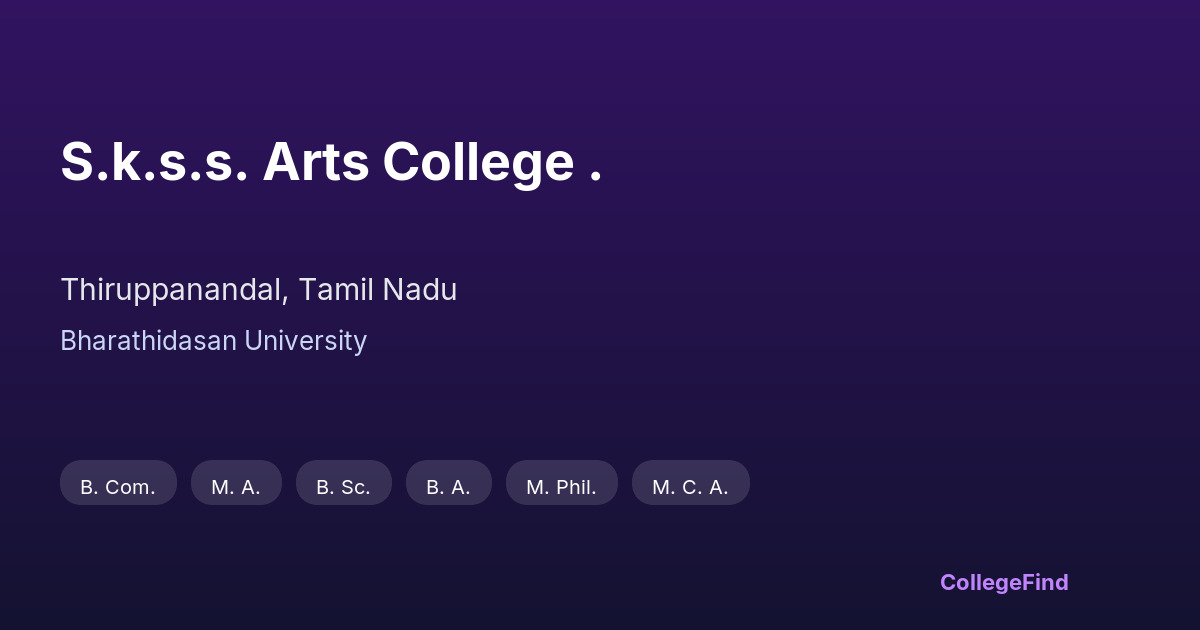The width and height of the screenshot is (1200, 630).
Task: Click the comma between town and state
Action: 288,300
